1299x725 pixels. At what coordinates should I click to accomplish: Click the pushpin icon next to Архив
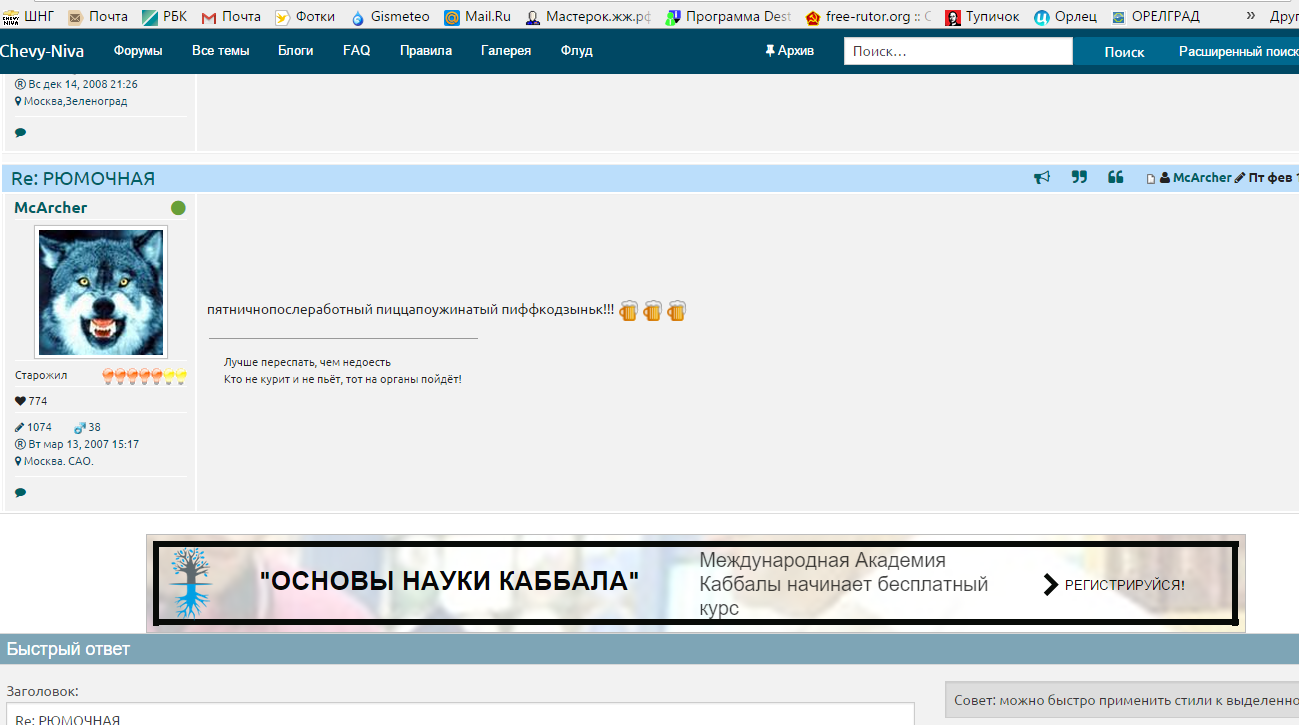[x=769, y=51]
